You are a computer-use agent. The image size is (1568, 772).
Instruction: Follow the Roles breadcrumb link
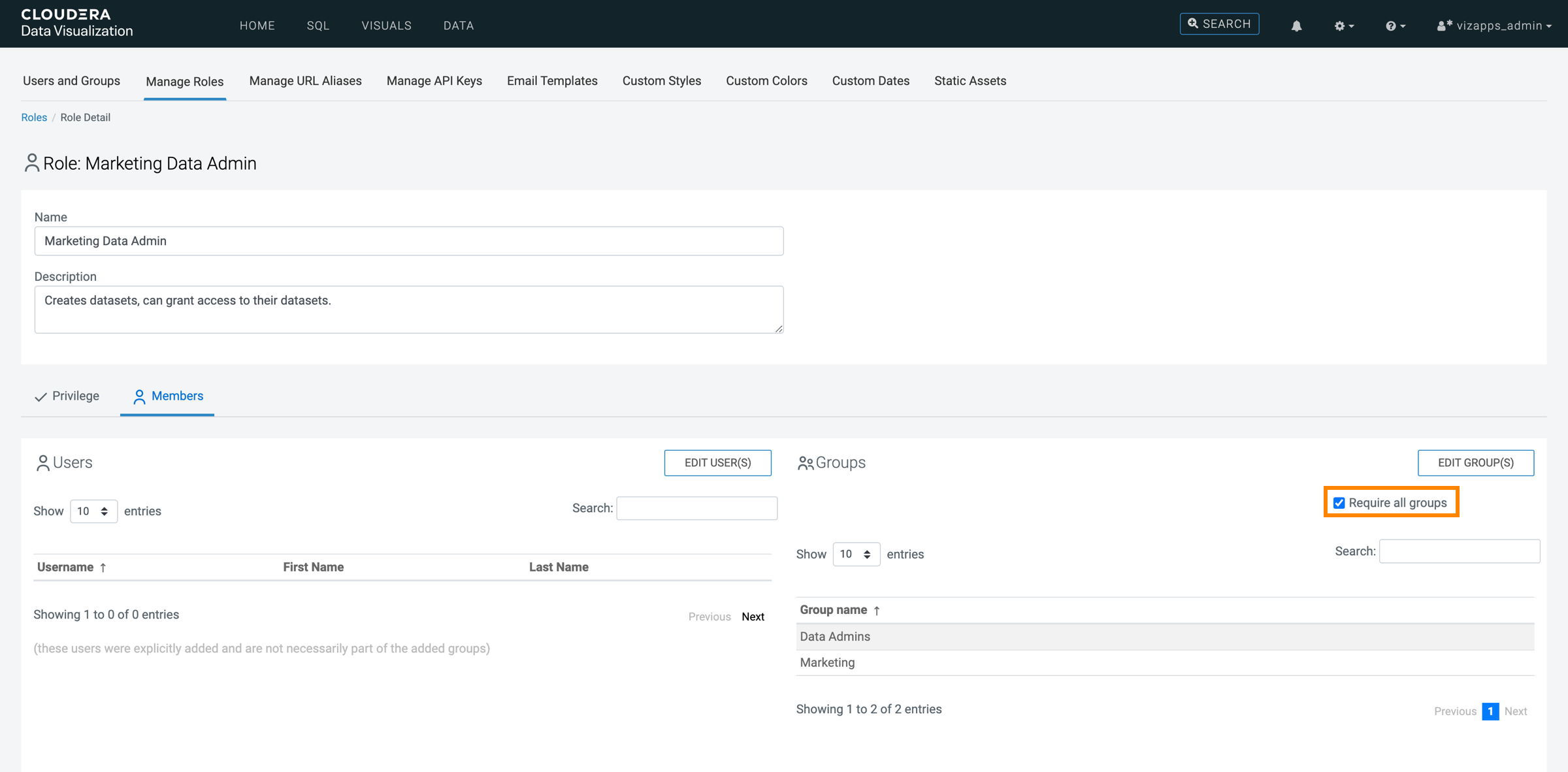34,118
